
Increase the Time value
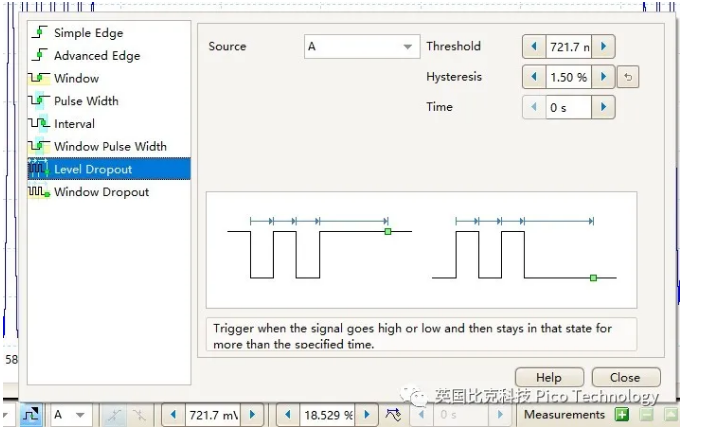(x=604, y=107)
